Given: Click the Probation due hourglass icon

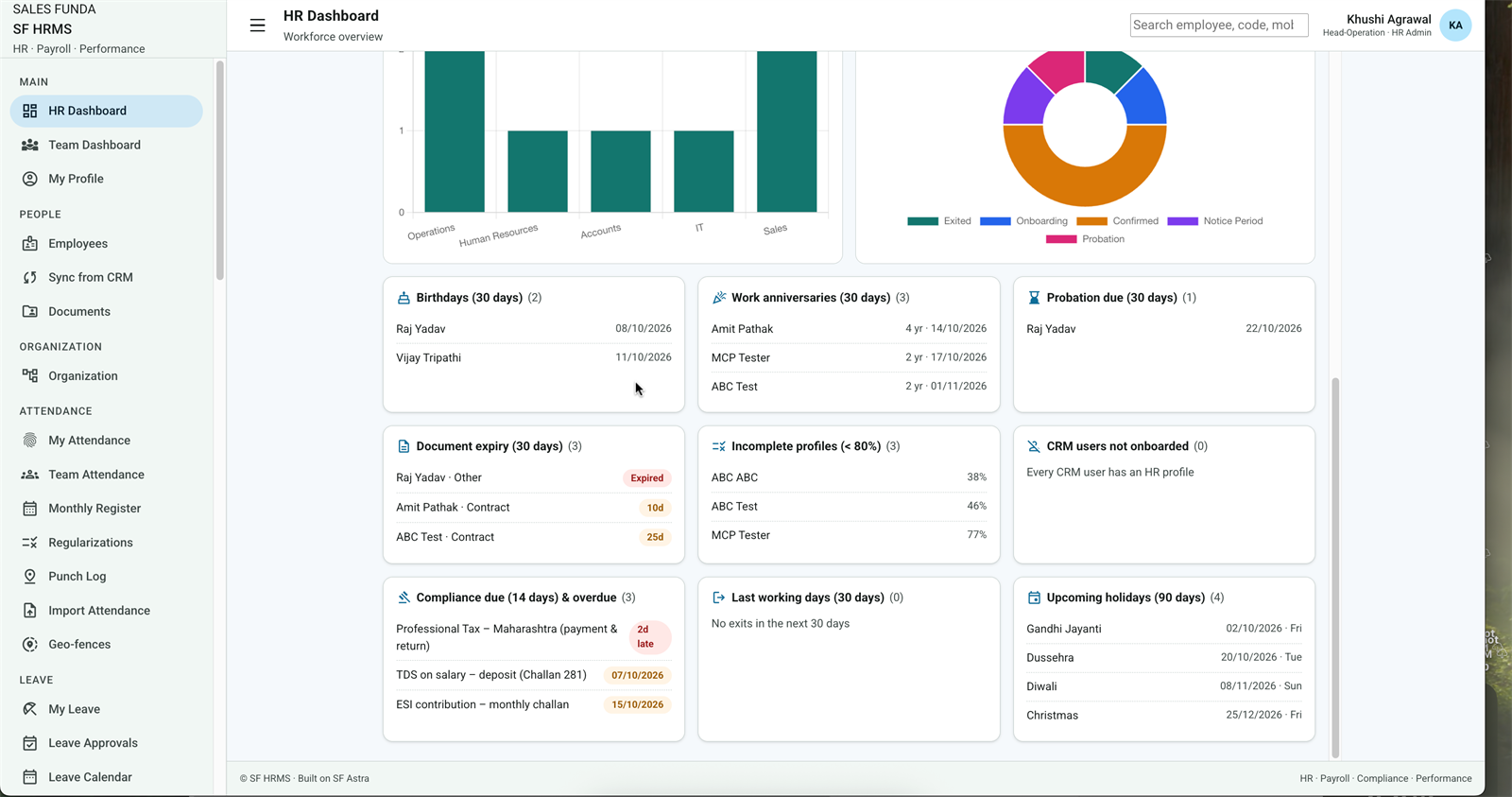Looking at the screenshot, I should pos(1034,298).
